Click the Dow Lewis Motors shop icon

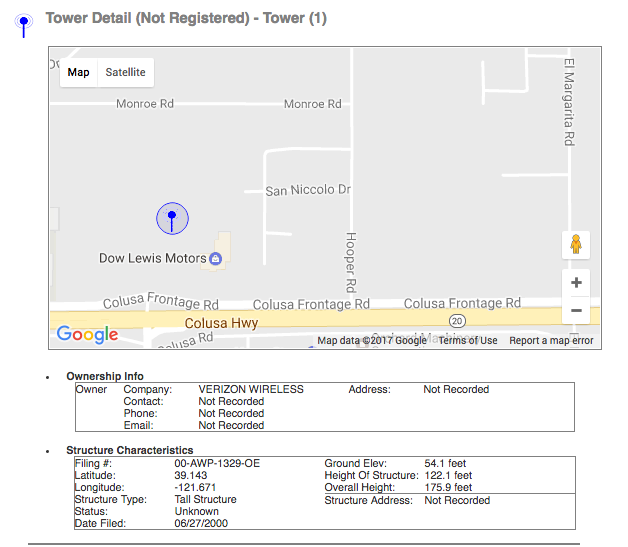tap(214, 258)
